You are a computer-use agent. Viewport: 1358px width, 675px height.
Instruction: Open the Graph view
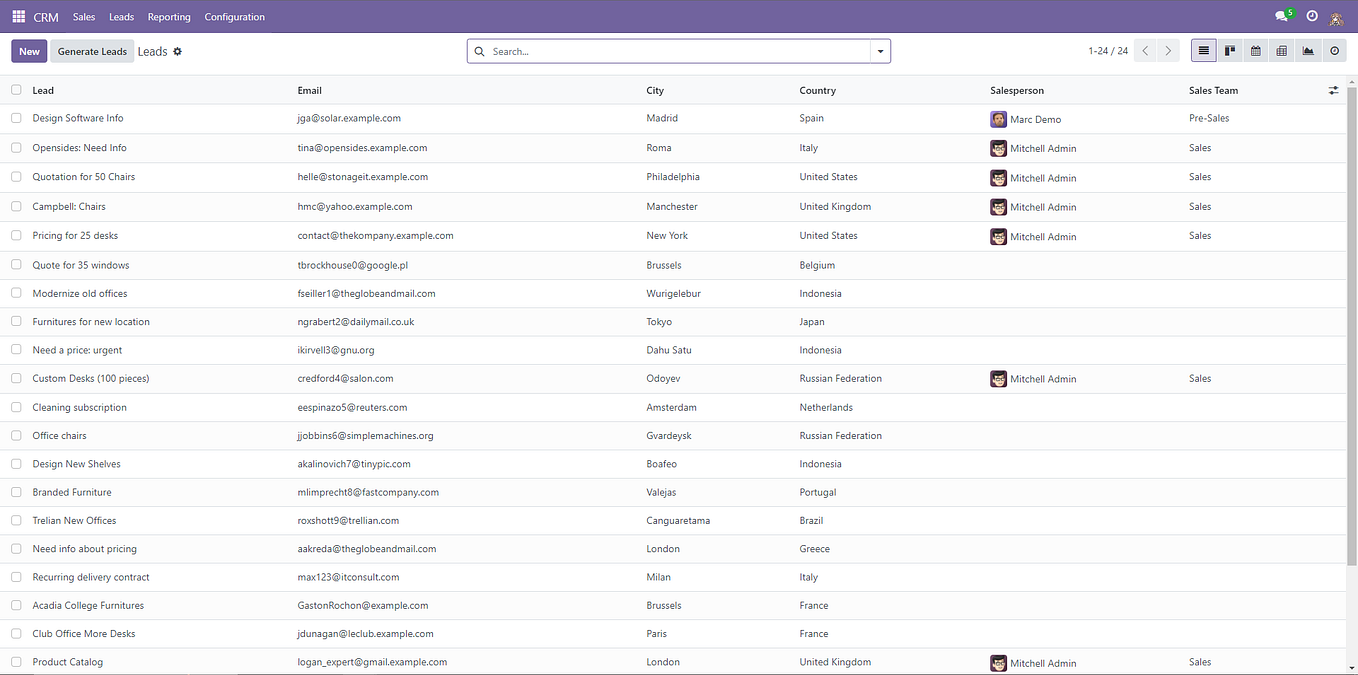pyautogui.click(x=1308, y=50)
